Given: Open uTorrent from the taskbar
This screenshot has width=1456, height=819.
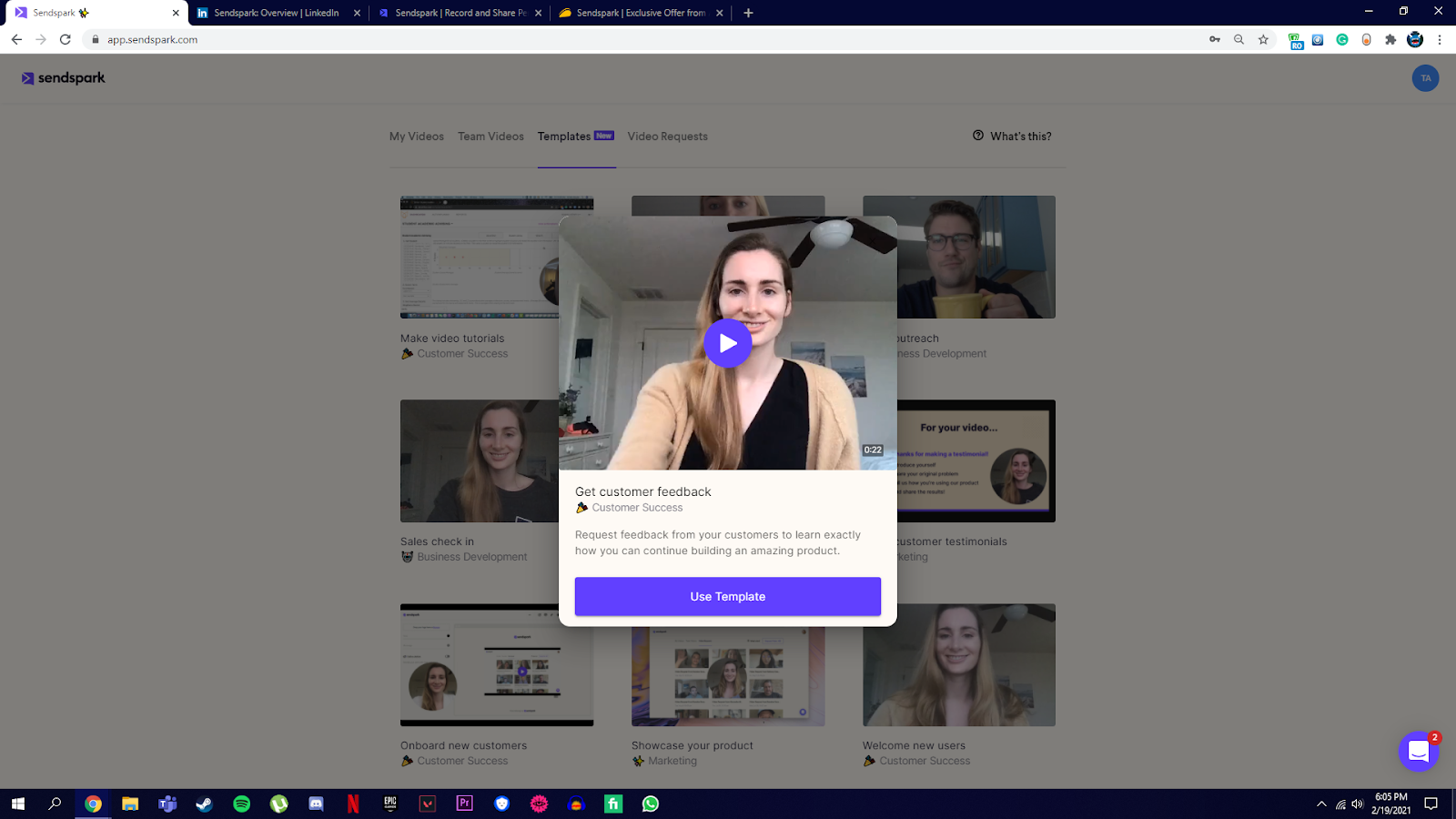Looking at the screenshot, I should coord(278,804).
